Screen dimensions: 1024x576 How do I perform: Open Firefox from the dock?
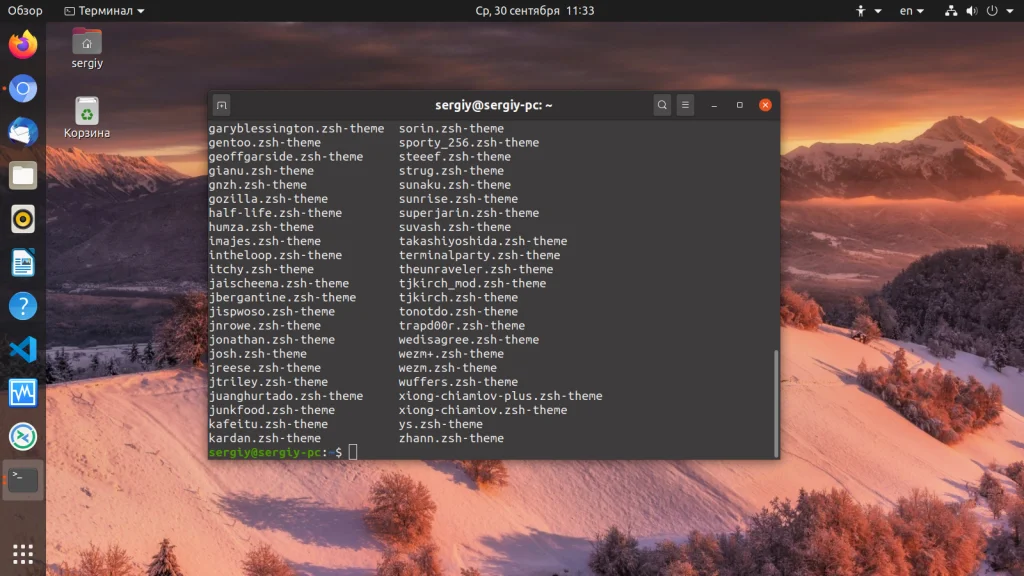click(23, 45)
